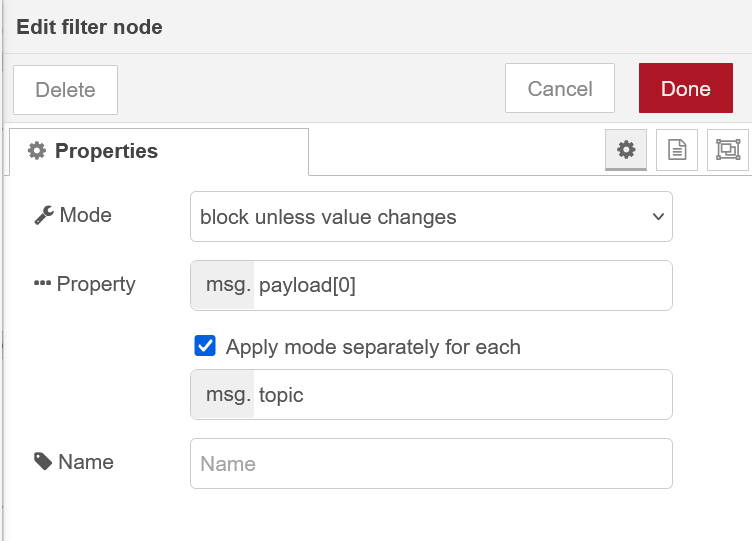Open node properties gear icon
Screen dimensions: 752x541
626,150
